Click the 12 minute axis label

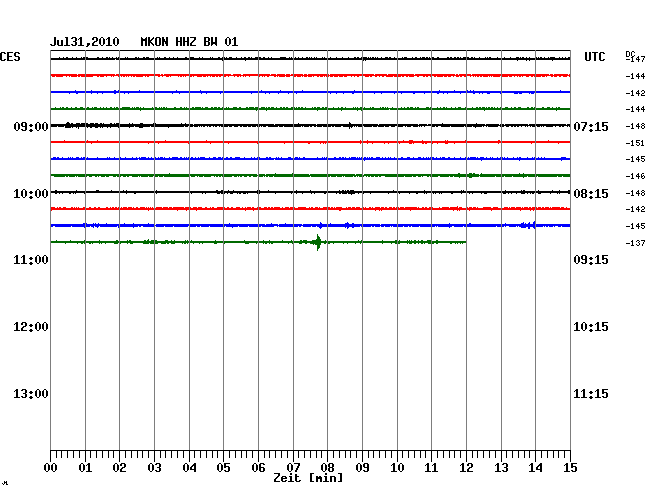(x=466, y=468)
